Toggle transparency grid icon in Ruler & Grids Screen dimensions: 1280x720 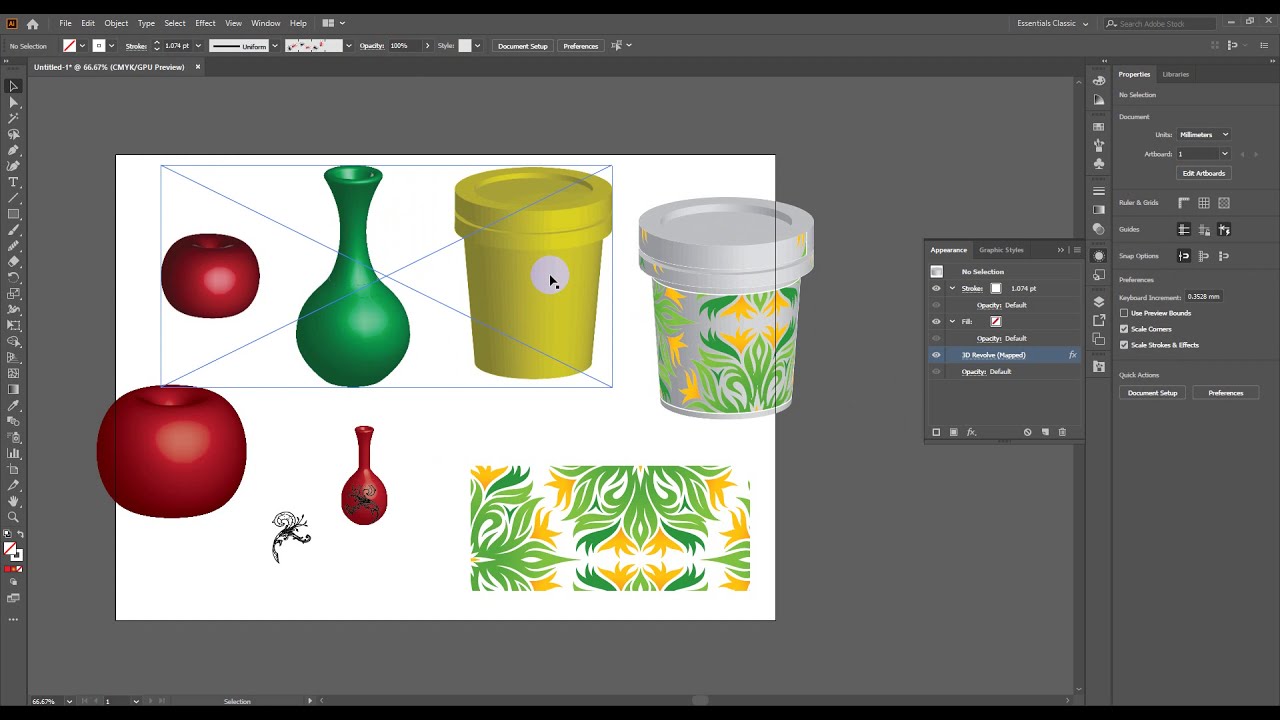point(1224,203)
